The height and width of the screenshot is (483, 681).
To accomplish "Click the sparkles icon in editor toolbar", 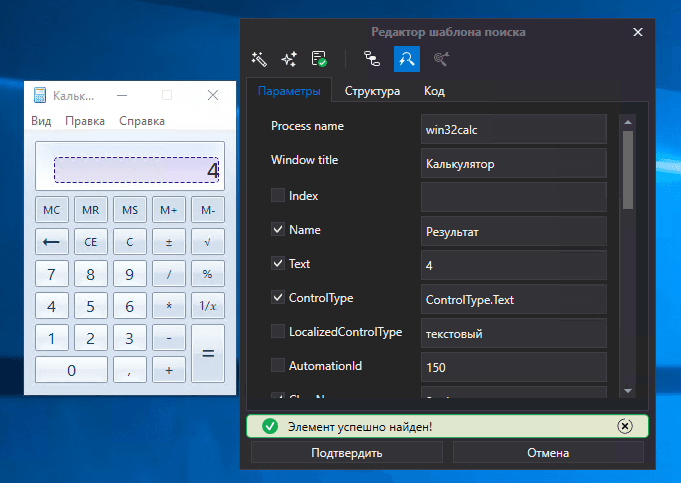I will tap(289, 59).
